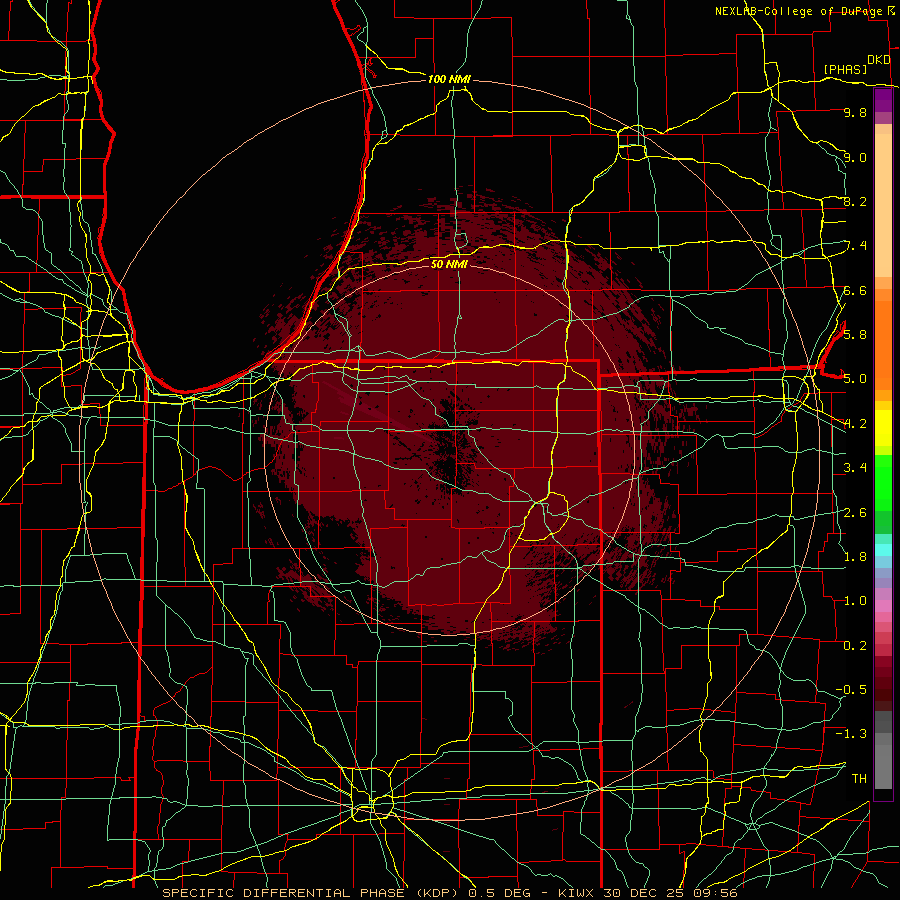Click the 0.2 scale value
900x900 pixels.
point(855,646)
